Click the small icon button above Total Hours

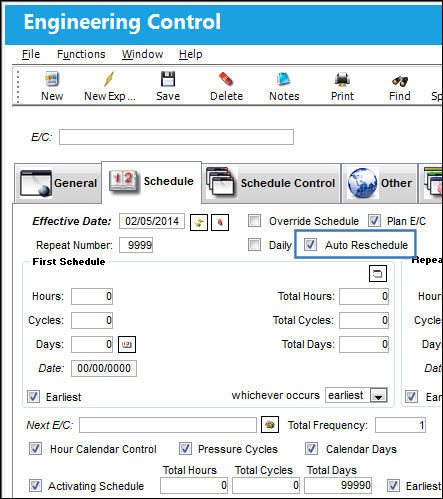[378, 274]
